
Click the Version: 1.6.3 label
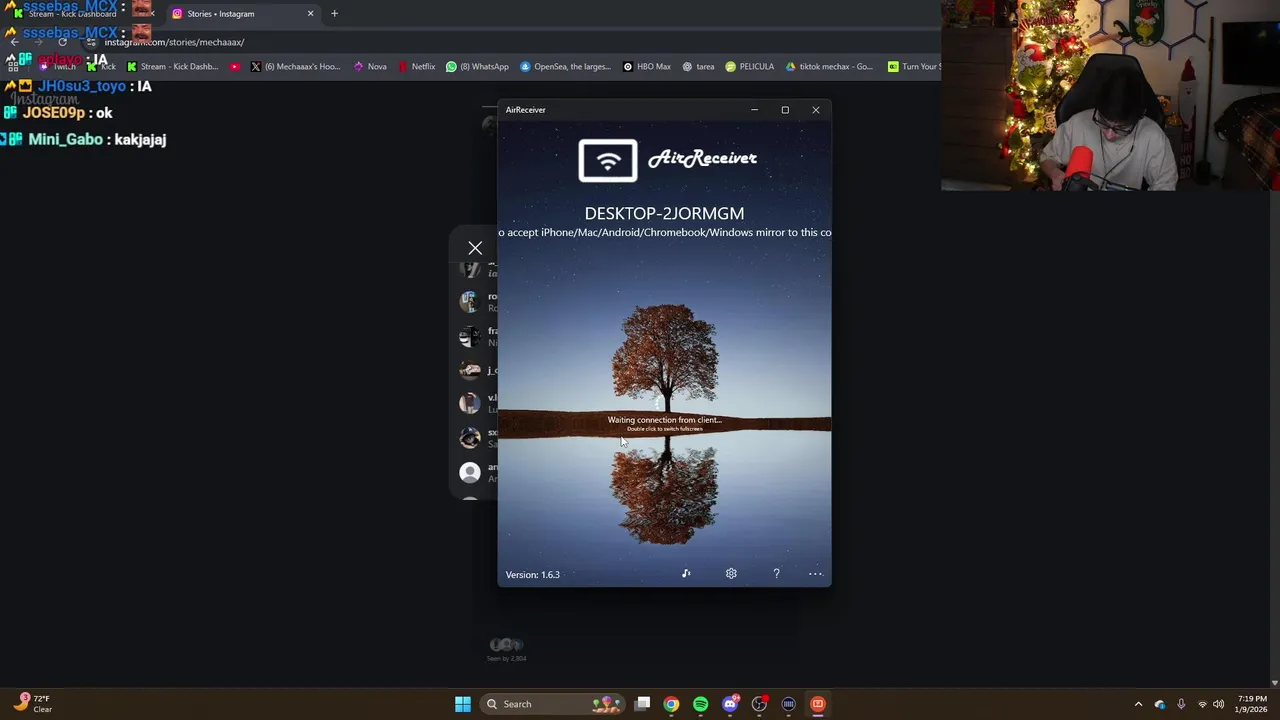coord(533,575)
